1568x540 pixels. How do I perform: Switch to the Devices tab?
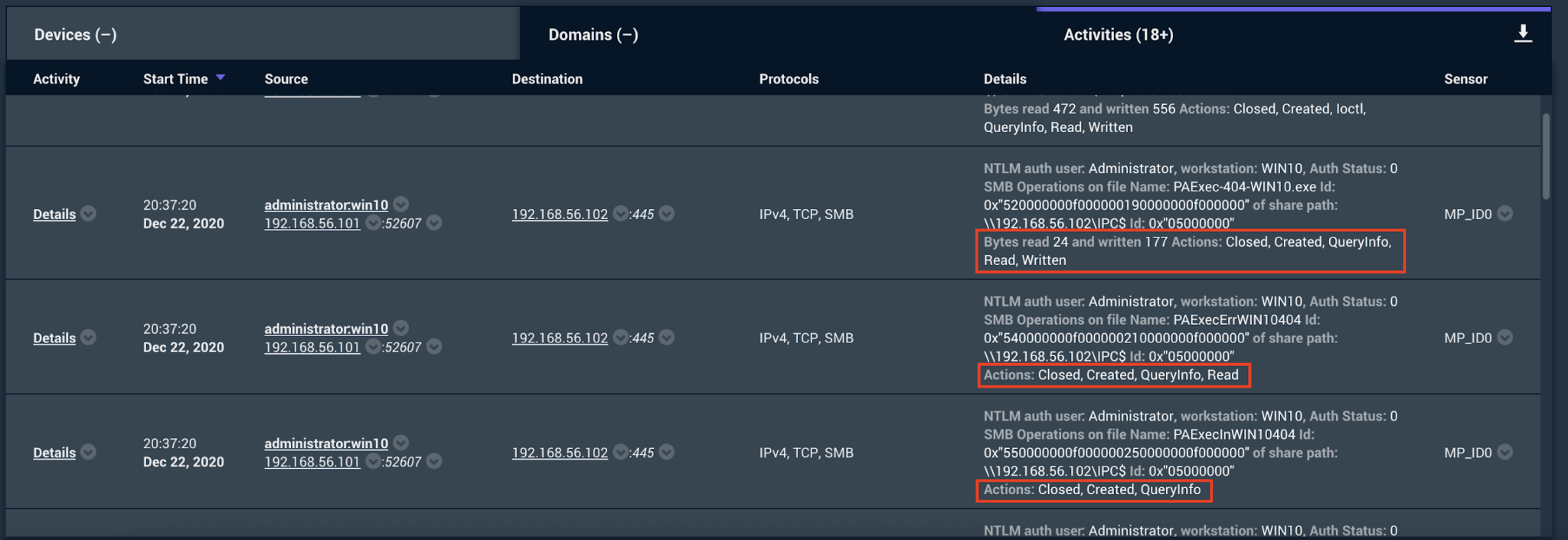coord(75,34)
